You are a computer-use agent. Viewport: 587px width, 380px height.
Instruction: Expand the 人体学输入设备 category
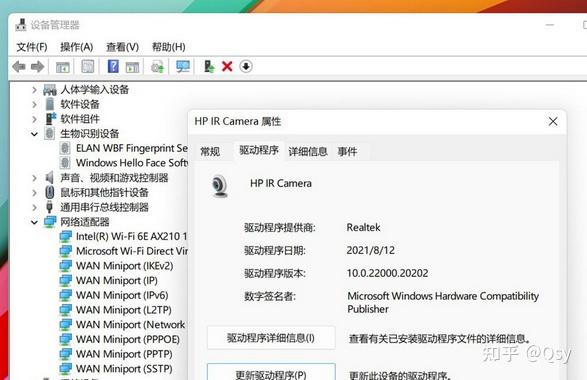pos(34,90)
